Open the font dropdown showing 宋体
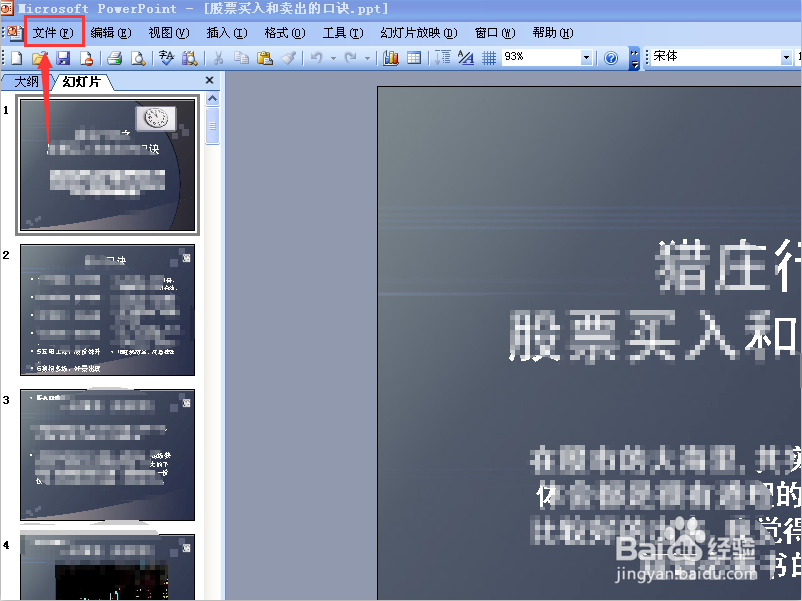802x601 pixels. click(x=786, y=57)
